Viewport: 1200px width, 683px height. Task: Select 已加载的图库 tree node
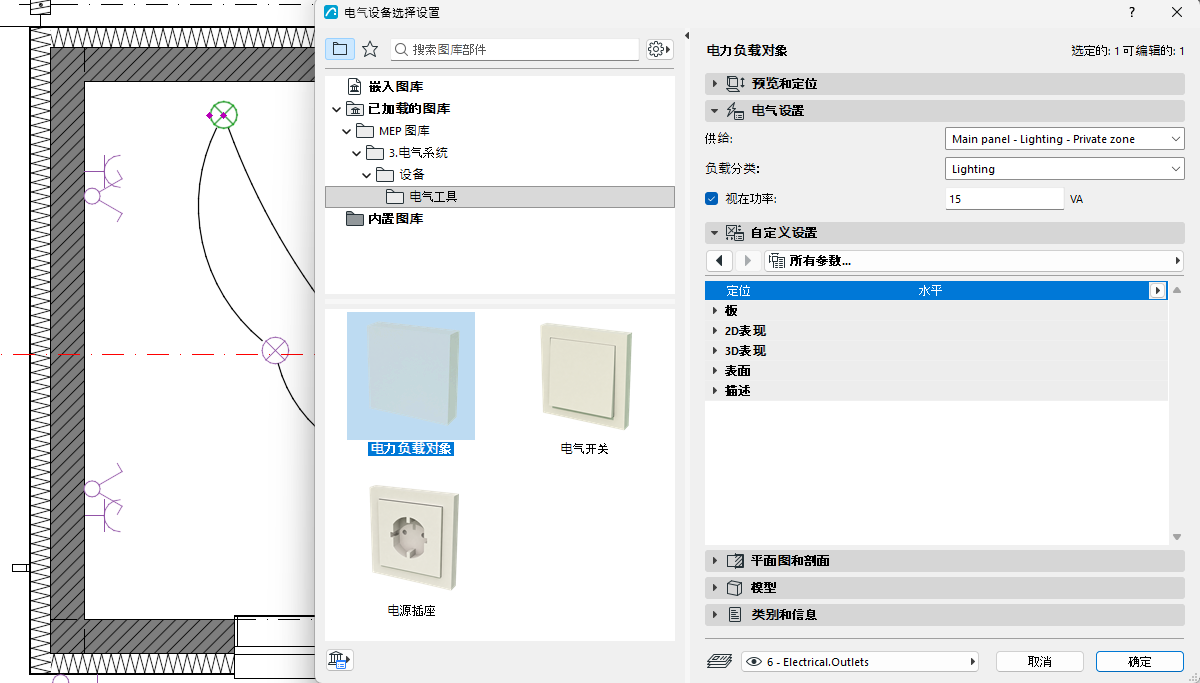(x=408, y=109)
